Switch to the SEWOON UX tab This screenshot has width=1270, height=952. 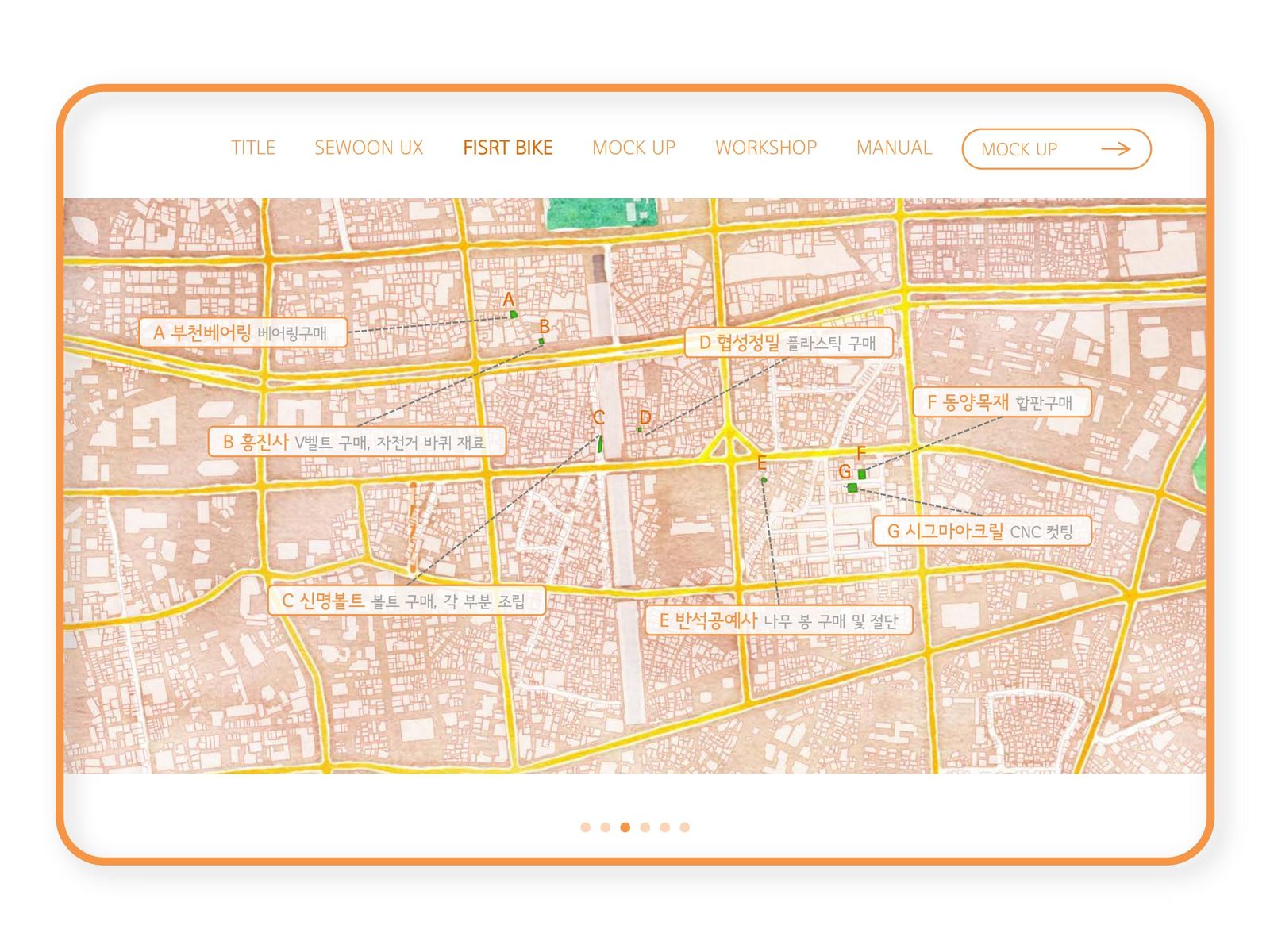[x=368, y=148]
